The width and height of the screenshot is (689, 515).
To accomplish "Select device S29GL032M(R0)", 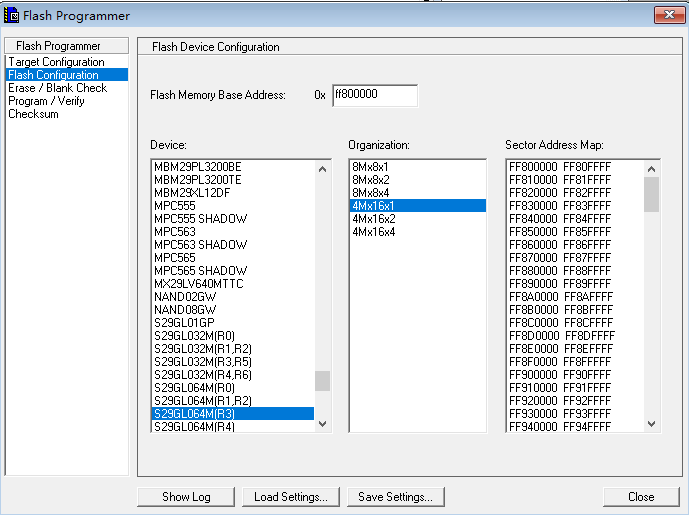I will pyautogui.click(x=233, y=336).
